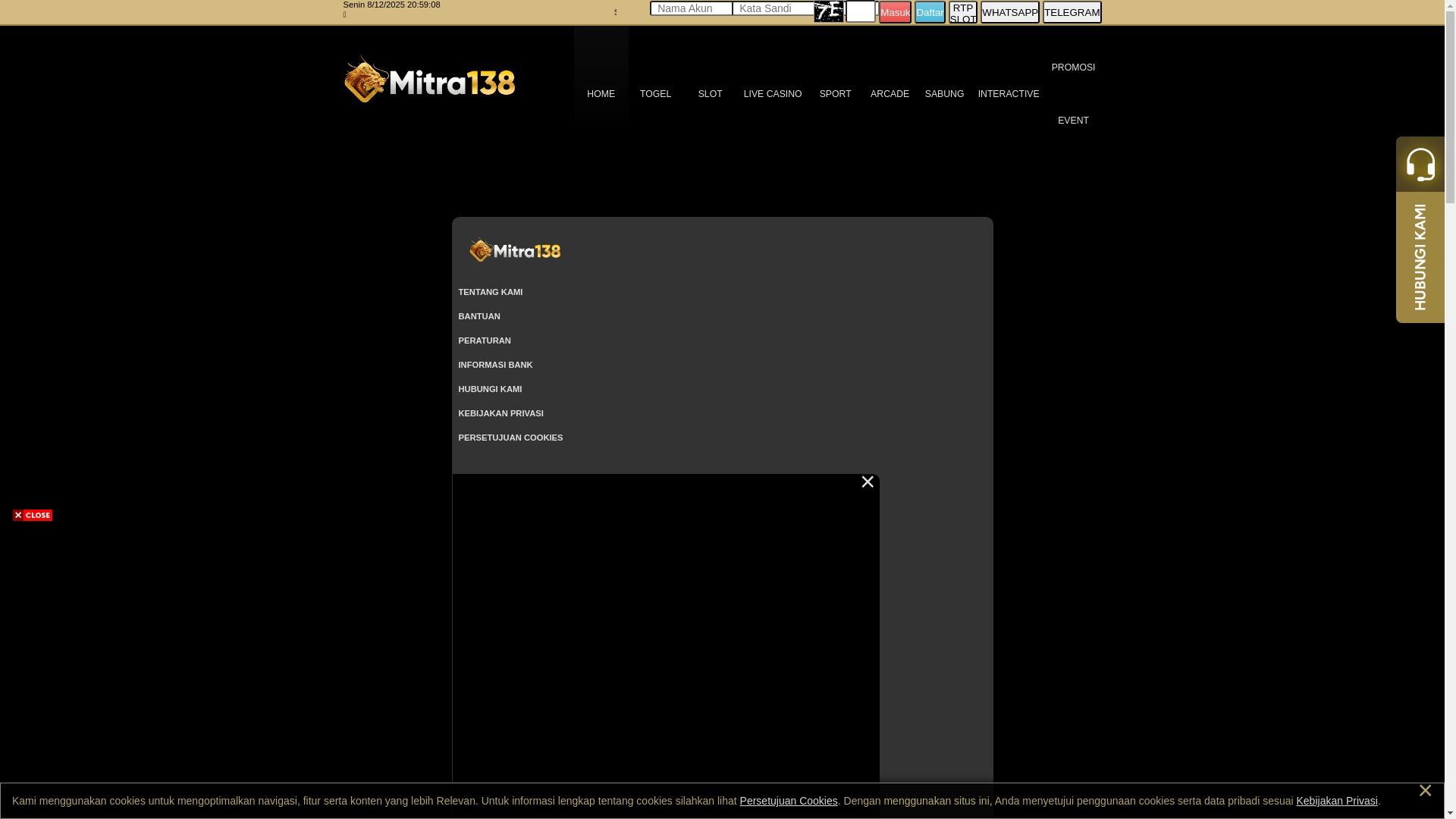
Task: Go to SLOT games
Action: (710, 94)
